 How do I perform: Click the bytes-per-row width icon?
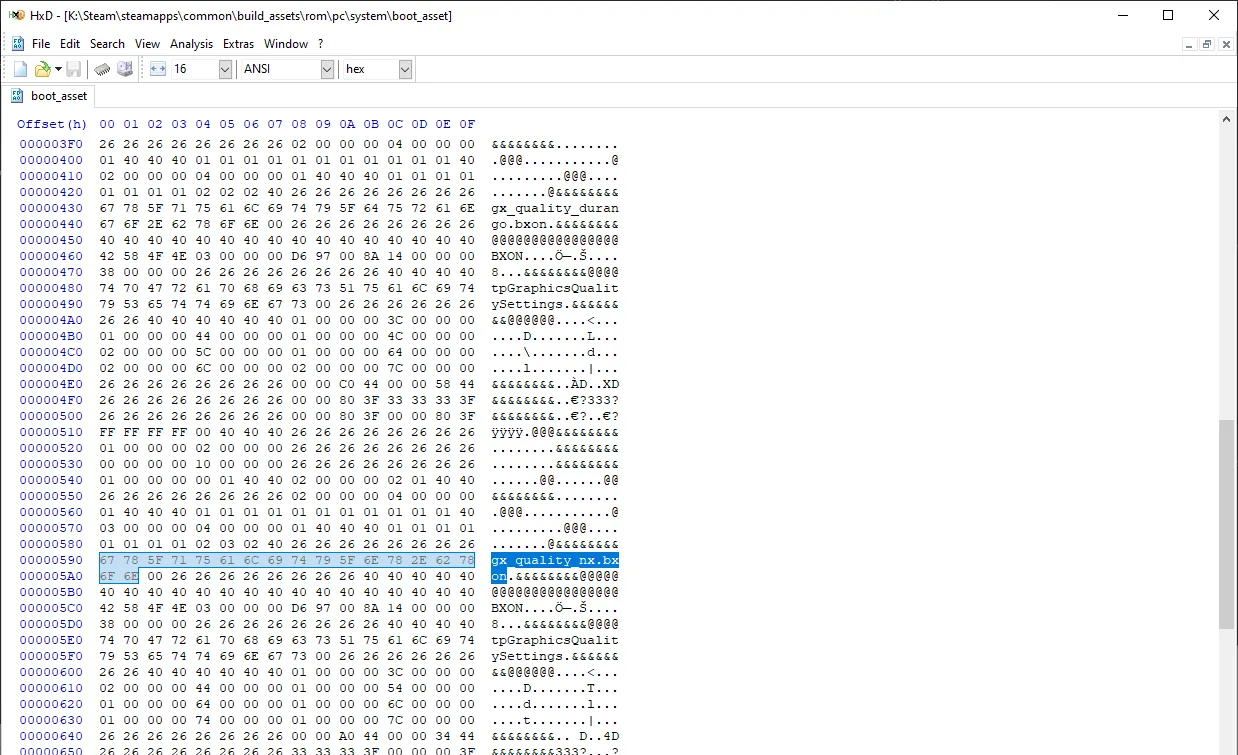coord(158,69)
